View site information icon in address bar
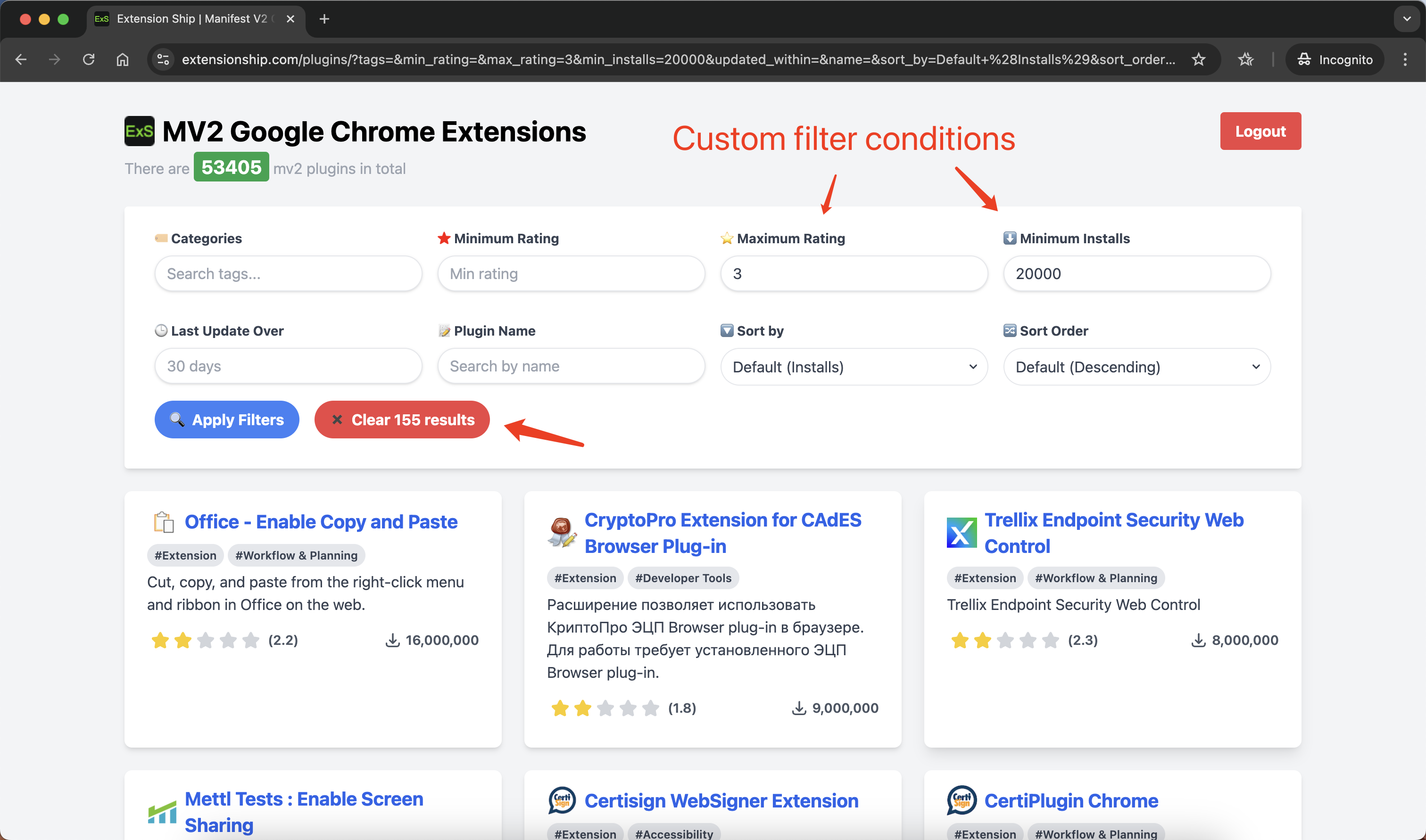The image size is (1426, 840). [x=163, y=59]
